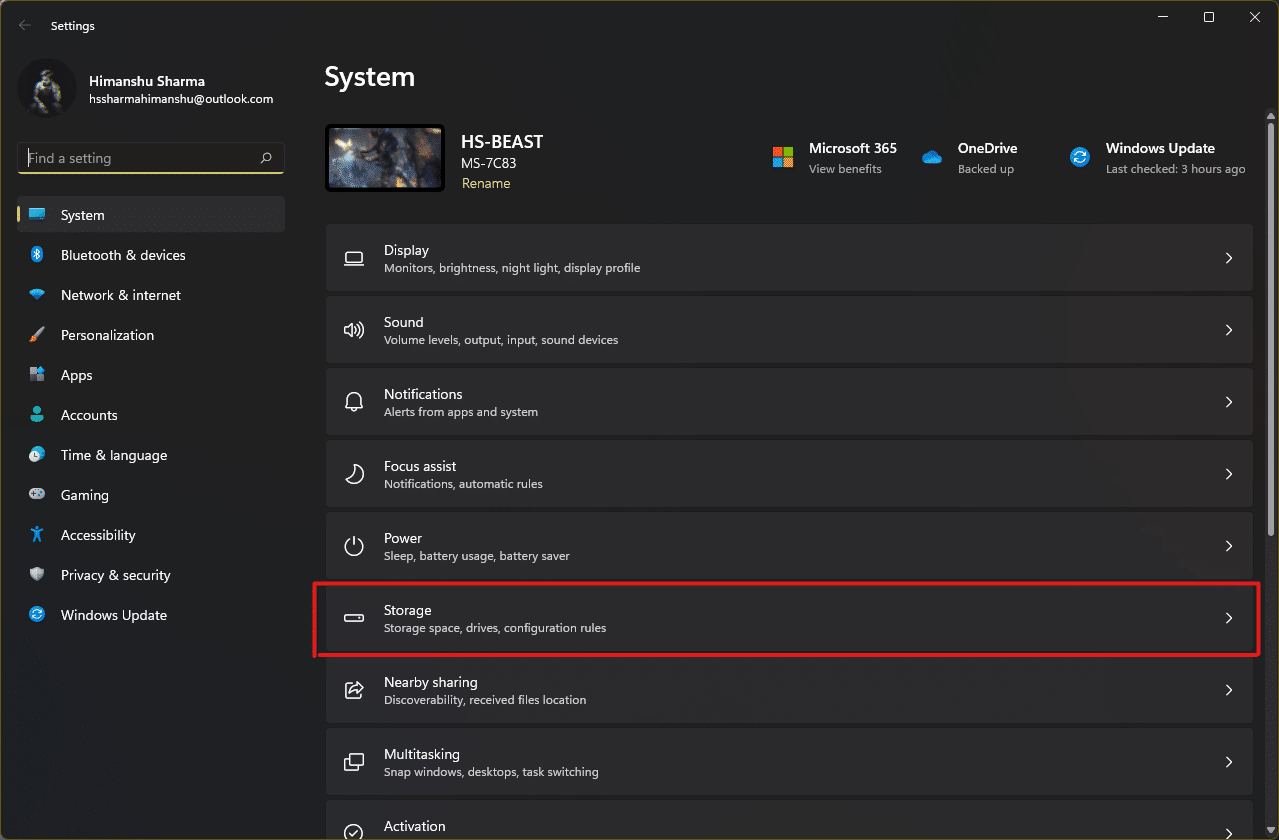Click the Windows Update icon in header
1279x840 pixels.
(x=1080, y=157)
